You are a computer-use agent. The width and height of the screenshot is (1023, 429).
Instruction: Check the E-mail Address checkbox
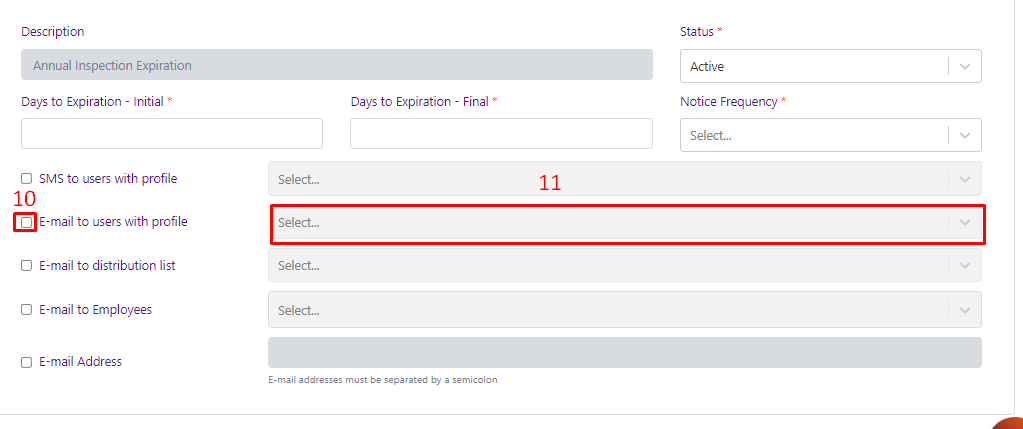point(26,362)
